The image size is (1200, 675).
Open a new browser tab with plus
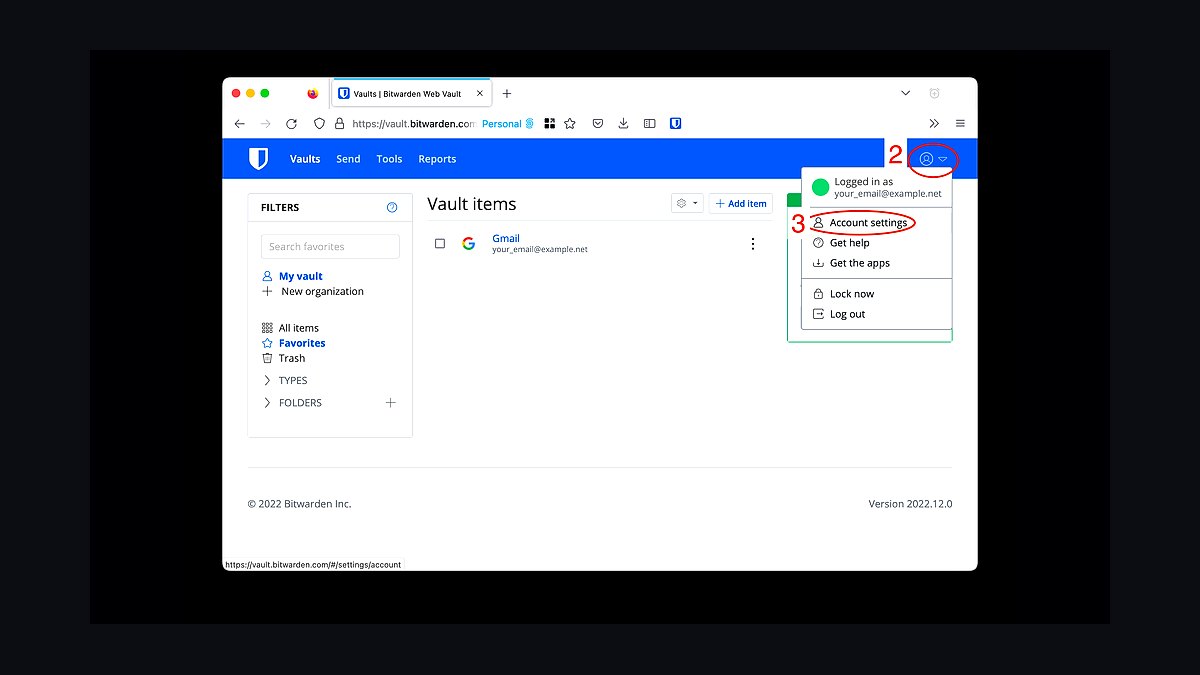507,93
